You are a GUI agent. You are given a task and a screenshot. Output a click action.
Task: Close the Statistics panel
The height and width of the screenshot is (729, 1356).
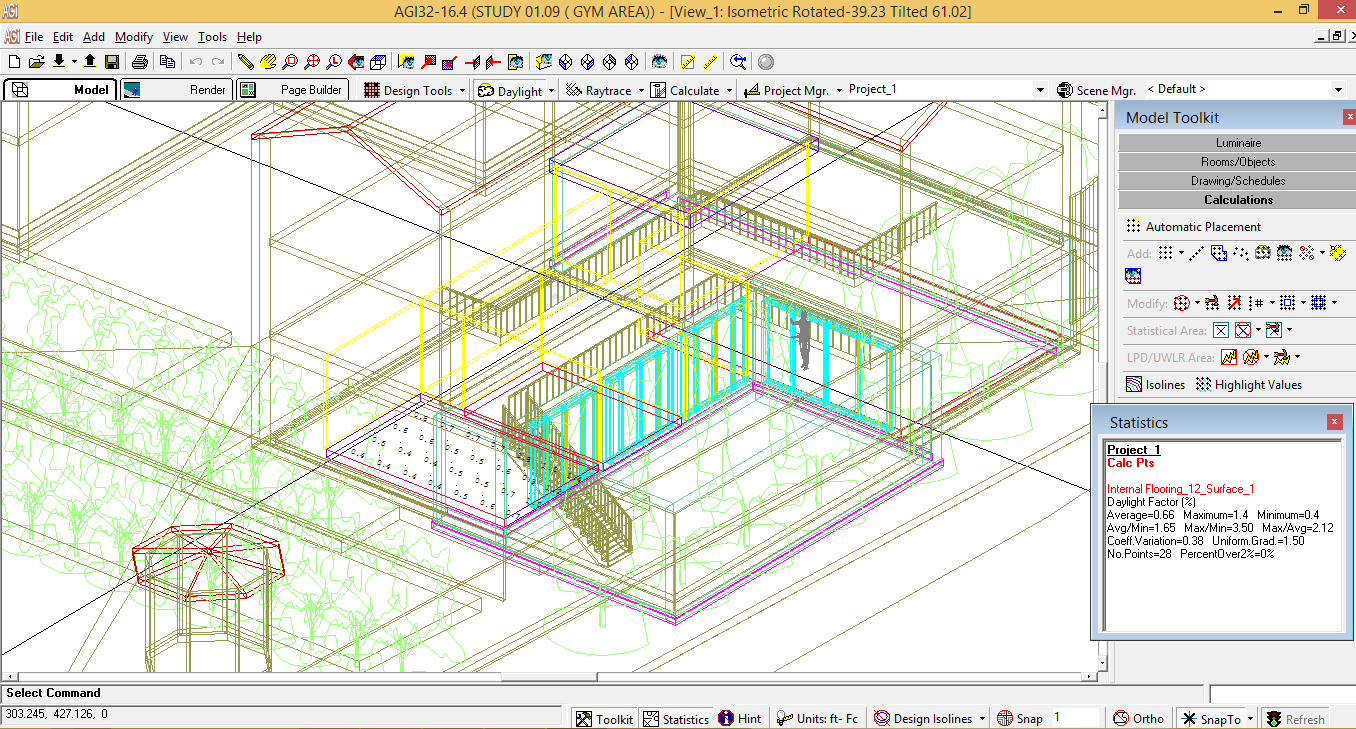tap(1334, 421)
